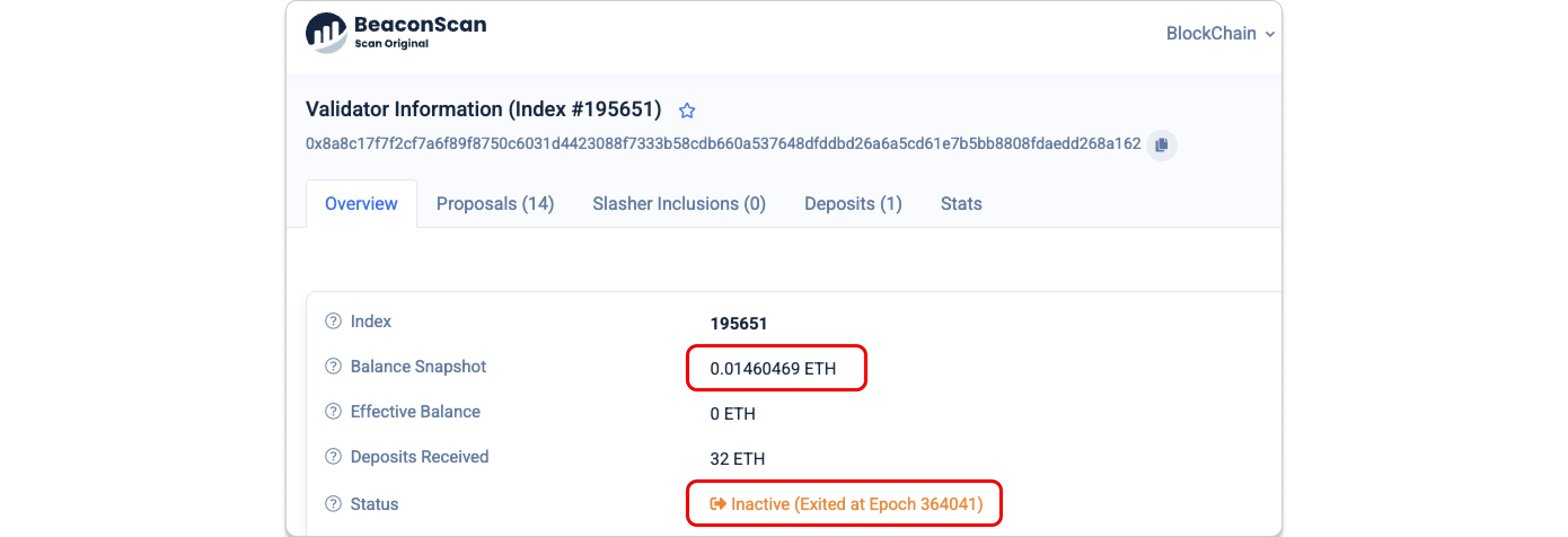This screenshot has width=1568, height=537.
Task: Click help icon beside Index
Action: click(333, 321)
